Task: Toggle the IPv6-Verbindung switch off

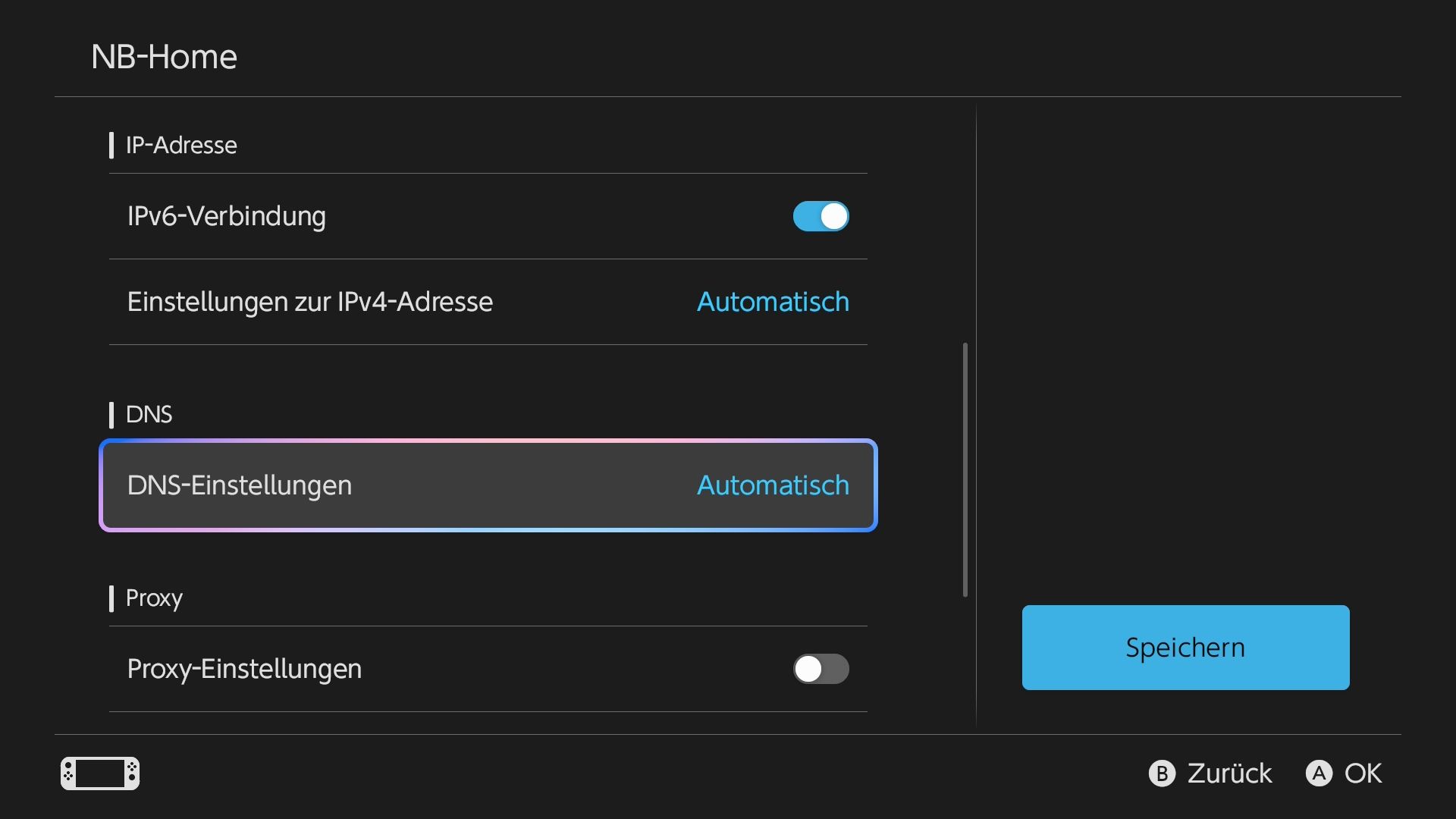Action: (821, 216)
